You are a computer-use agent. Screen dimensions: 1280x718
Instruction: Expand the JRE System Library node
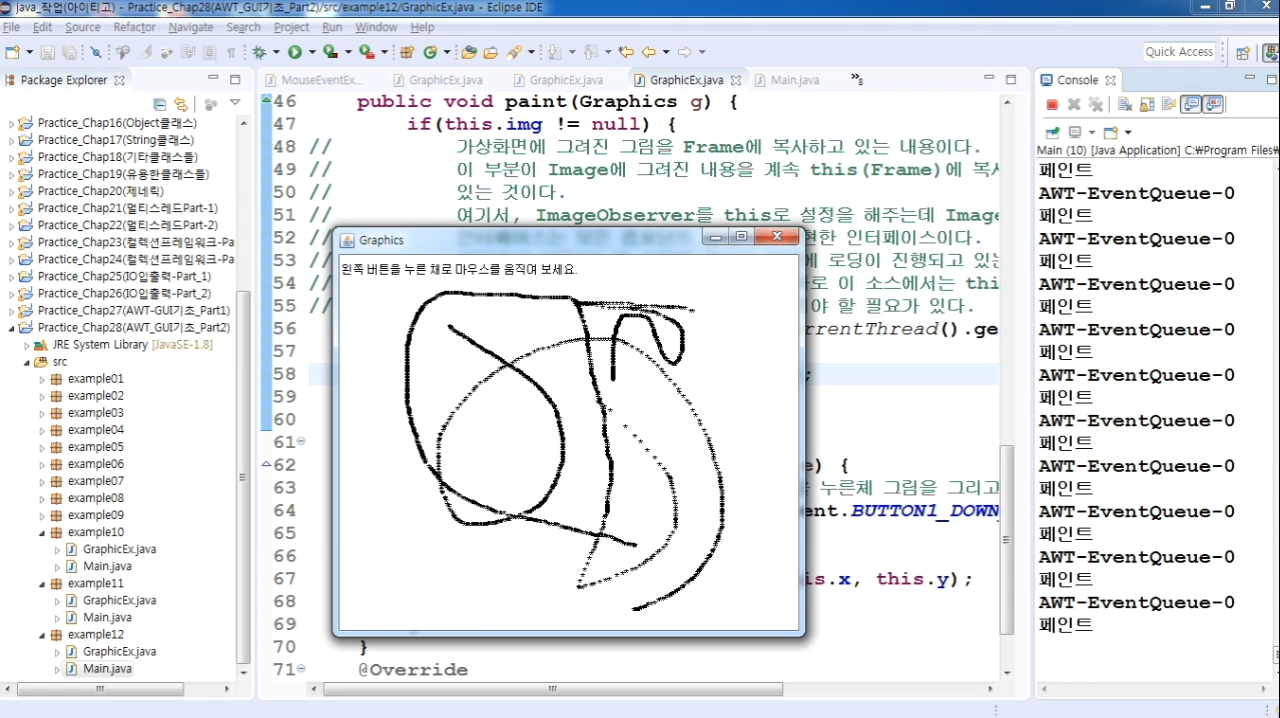pos(27,345)
